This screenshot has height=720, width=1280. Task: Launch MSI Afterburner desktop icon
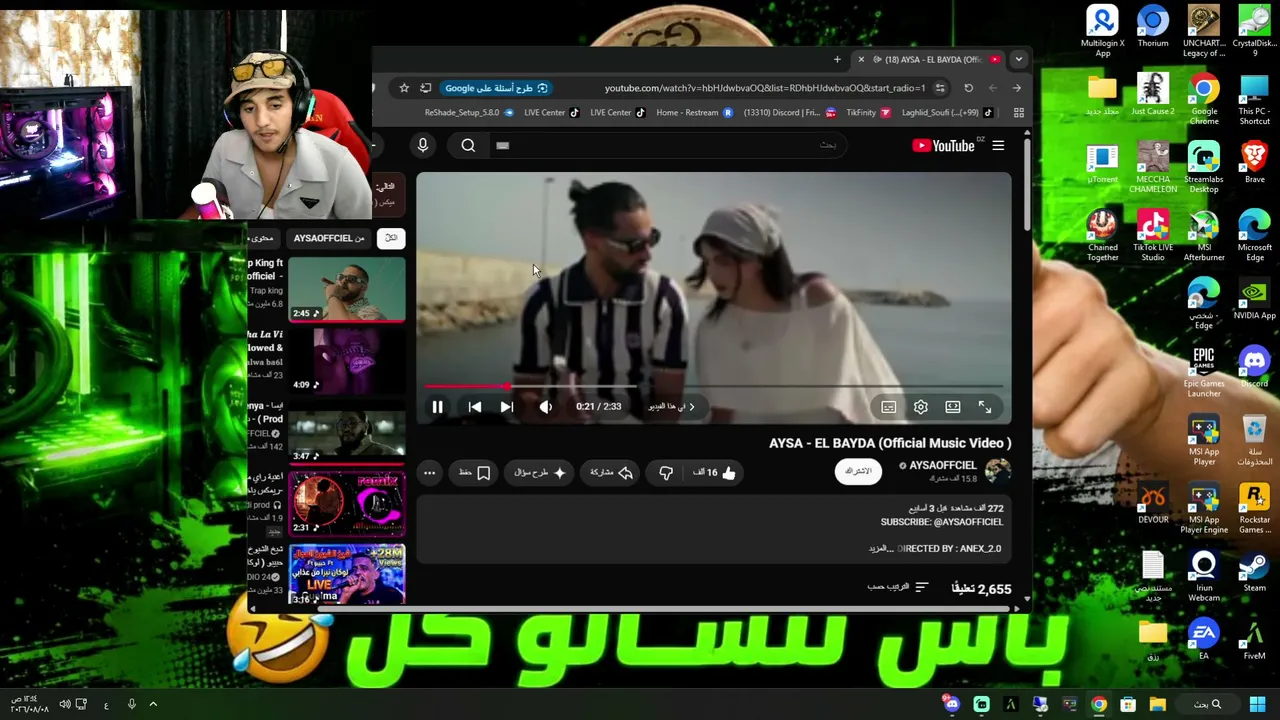[1203, 236]
